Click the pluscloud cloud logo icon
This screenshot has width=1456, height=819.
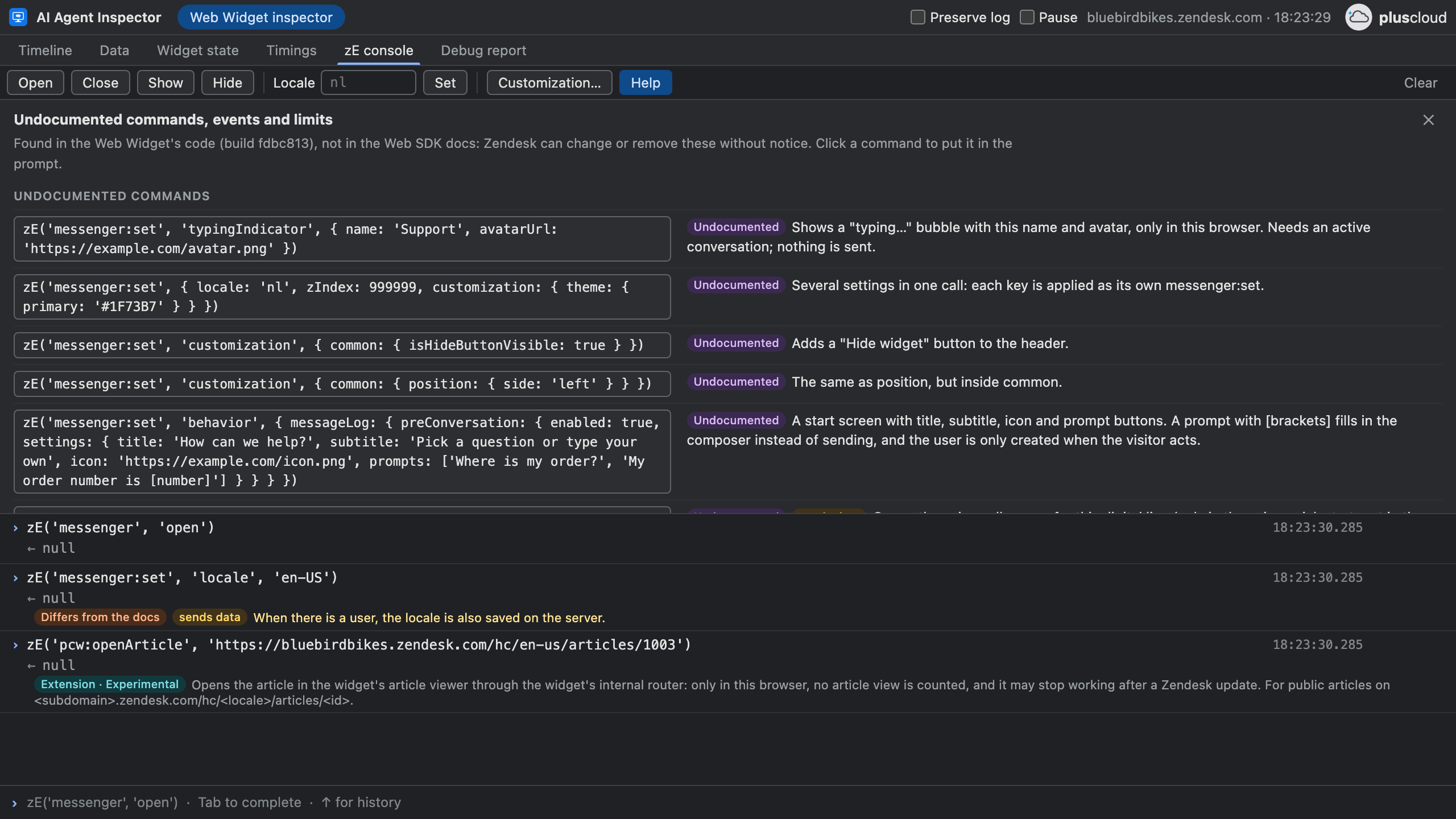[x=1358, y=17]
